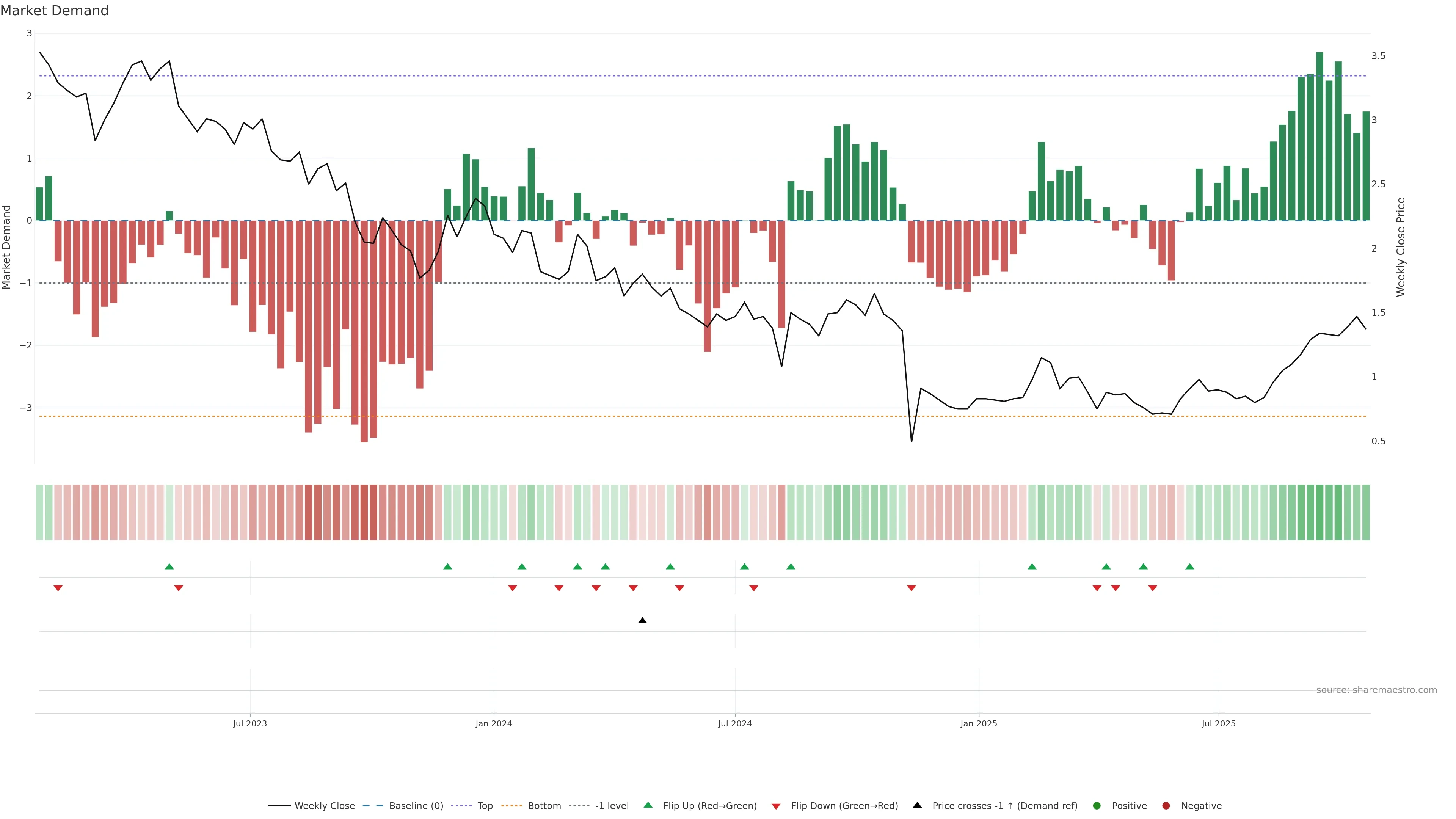Click the Market Demand chart title

pyautogui.click(x=54, y=11)
